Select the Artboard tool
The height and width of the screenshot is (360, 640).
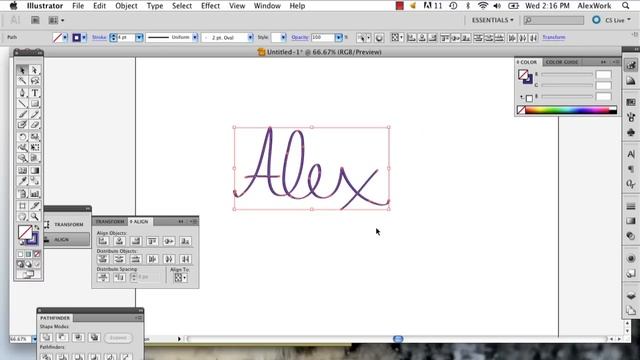[22, 206]
